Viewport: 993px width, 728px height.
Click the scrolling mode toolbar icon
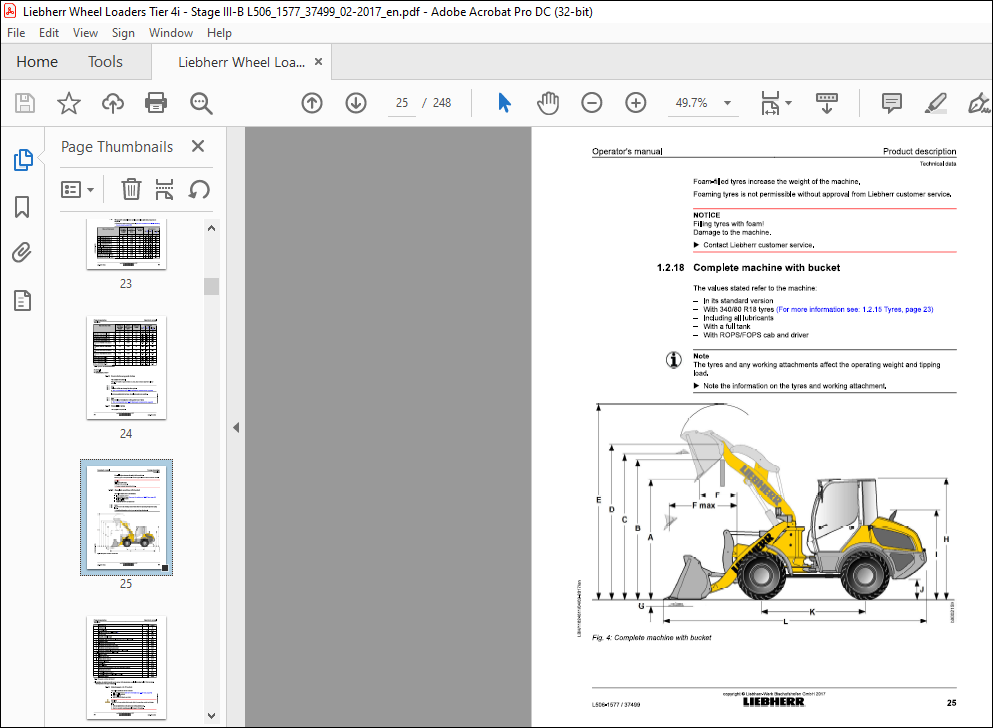(x=826, y=103)
